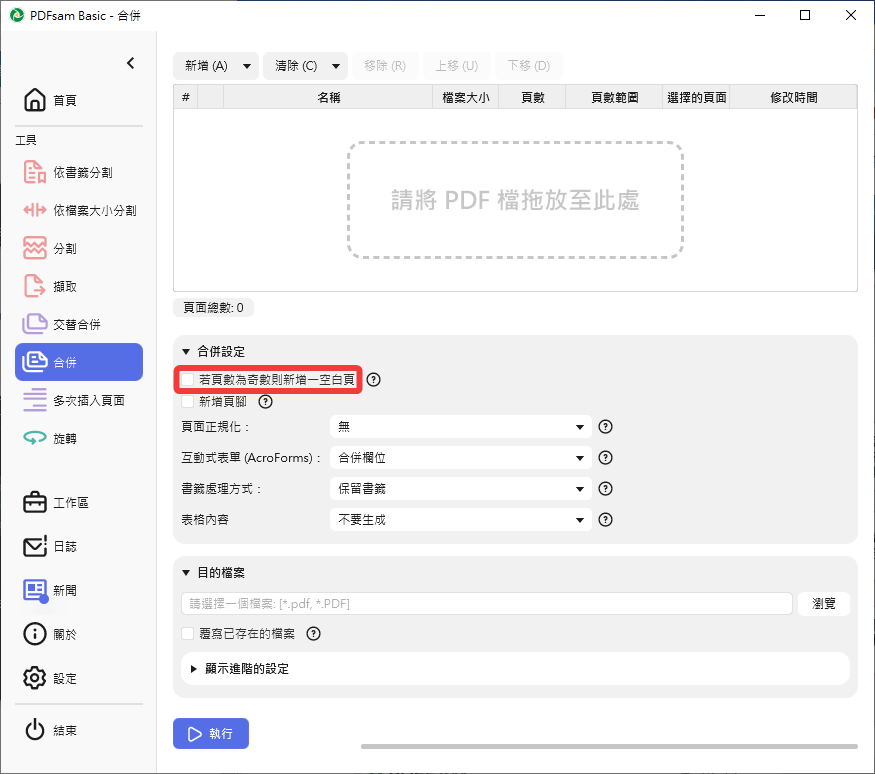Image resolution: width=875 pixels, height=774 pixels.
Task: Show help for 新增頁腳 option
Action: click(266, 402)
